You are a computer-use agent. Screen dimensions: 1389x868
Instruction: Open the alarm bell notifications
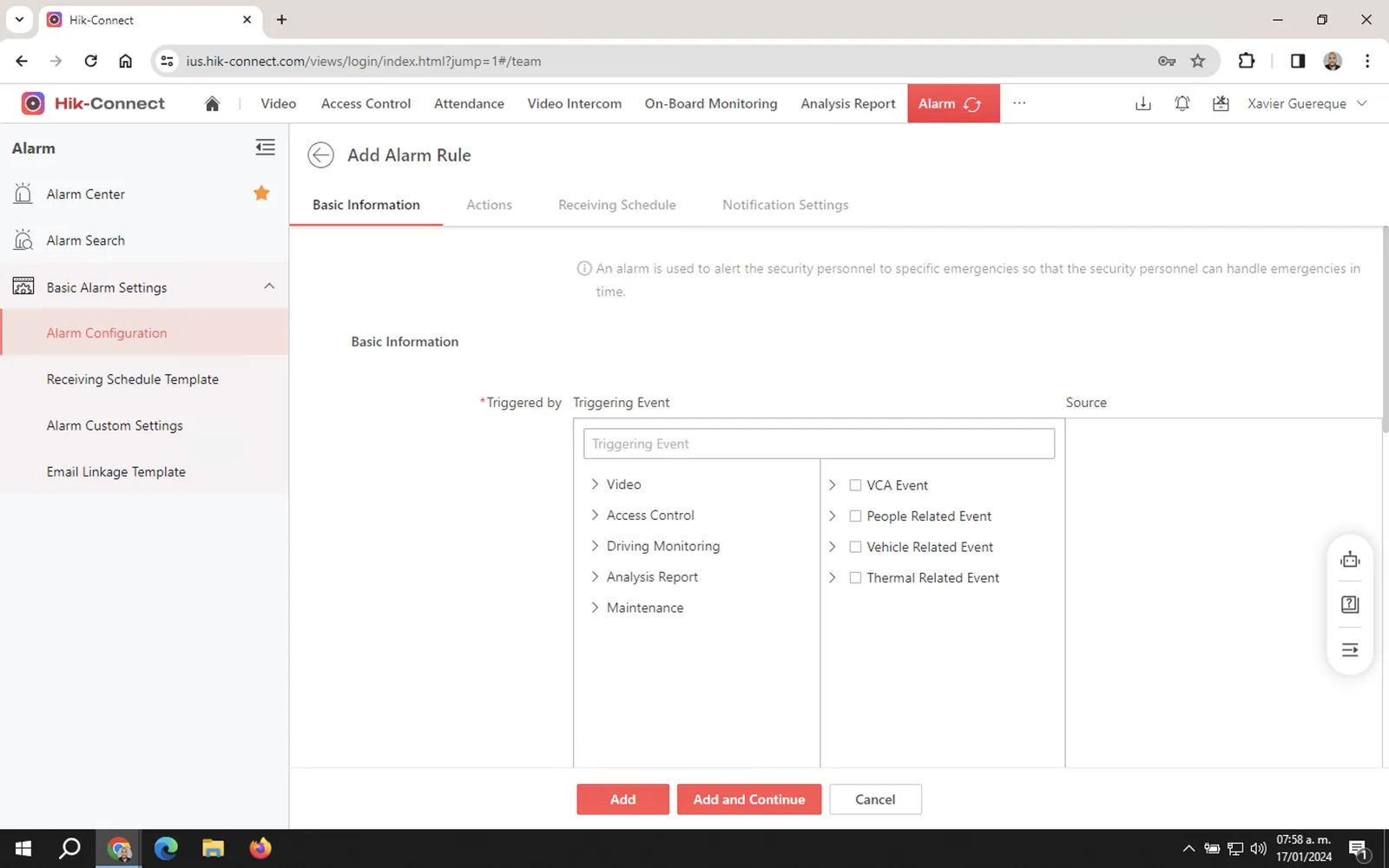pyautogui.click(x=1182, y=103)
